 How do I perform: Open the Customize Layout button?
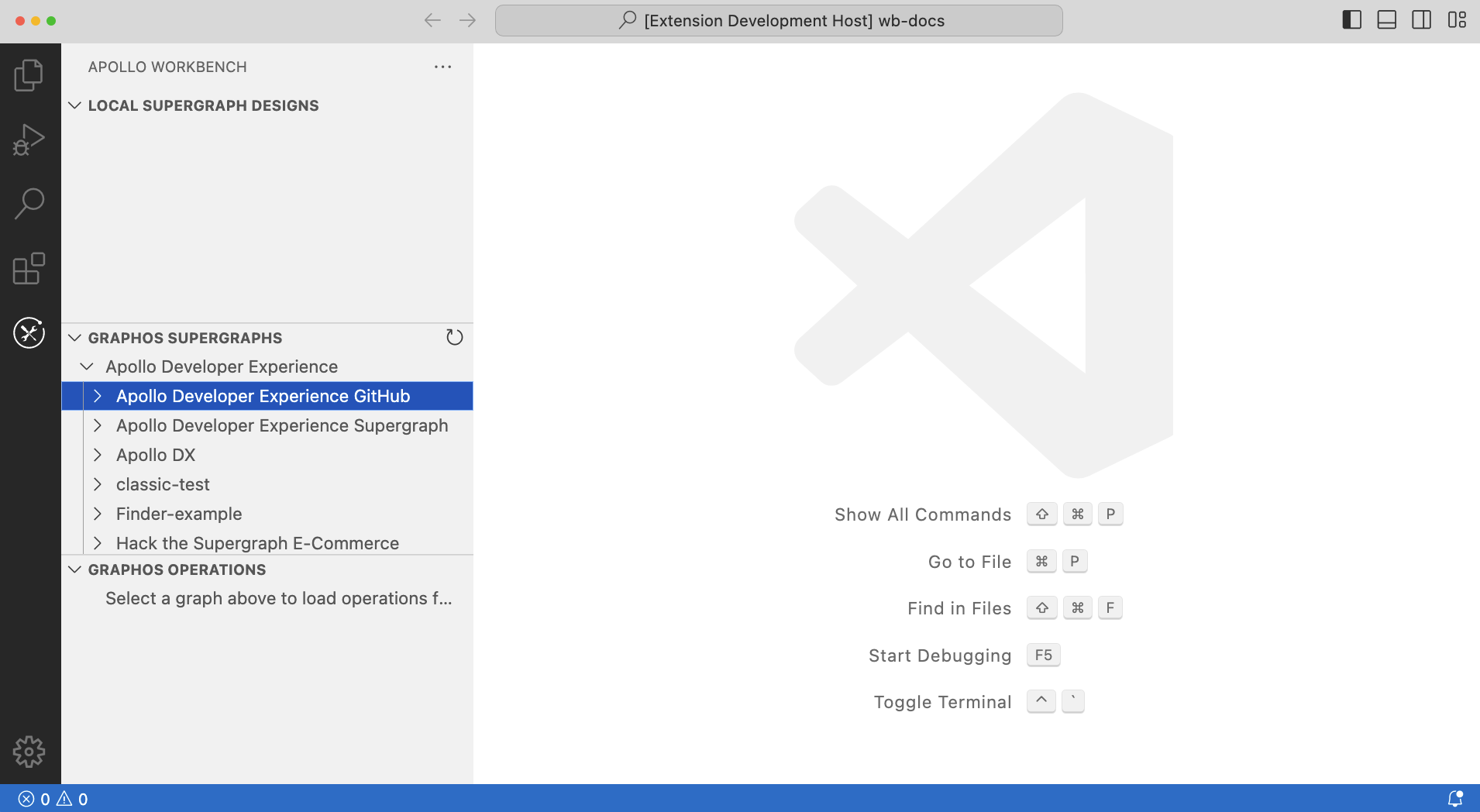click(x=1457, y=20)
